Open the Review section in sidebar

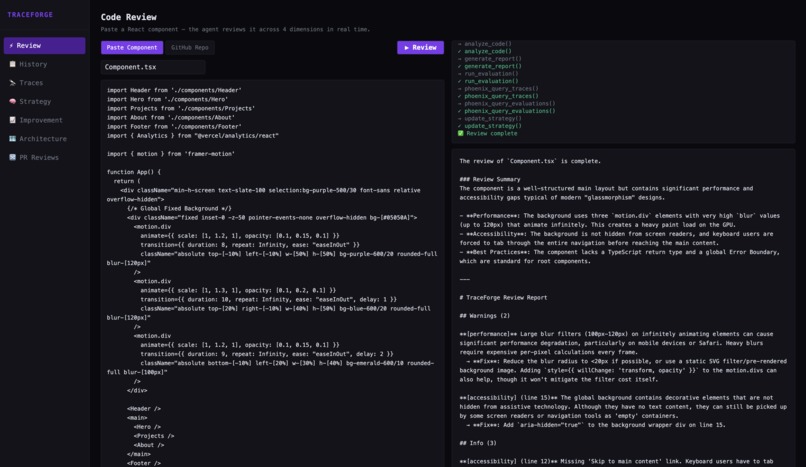[44, 46]
